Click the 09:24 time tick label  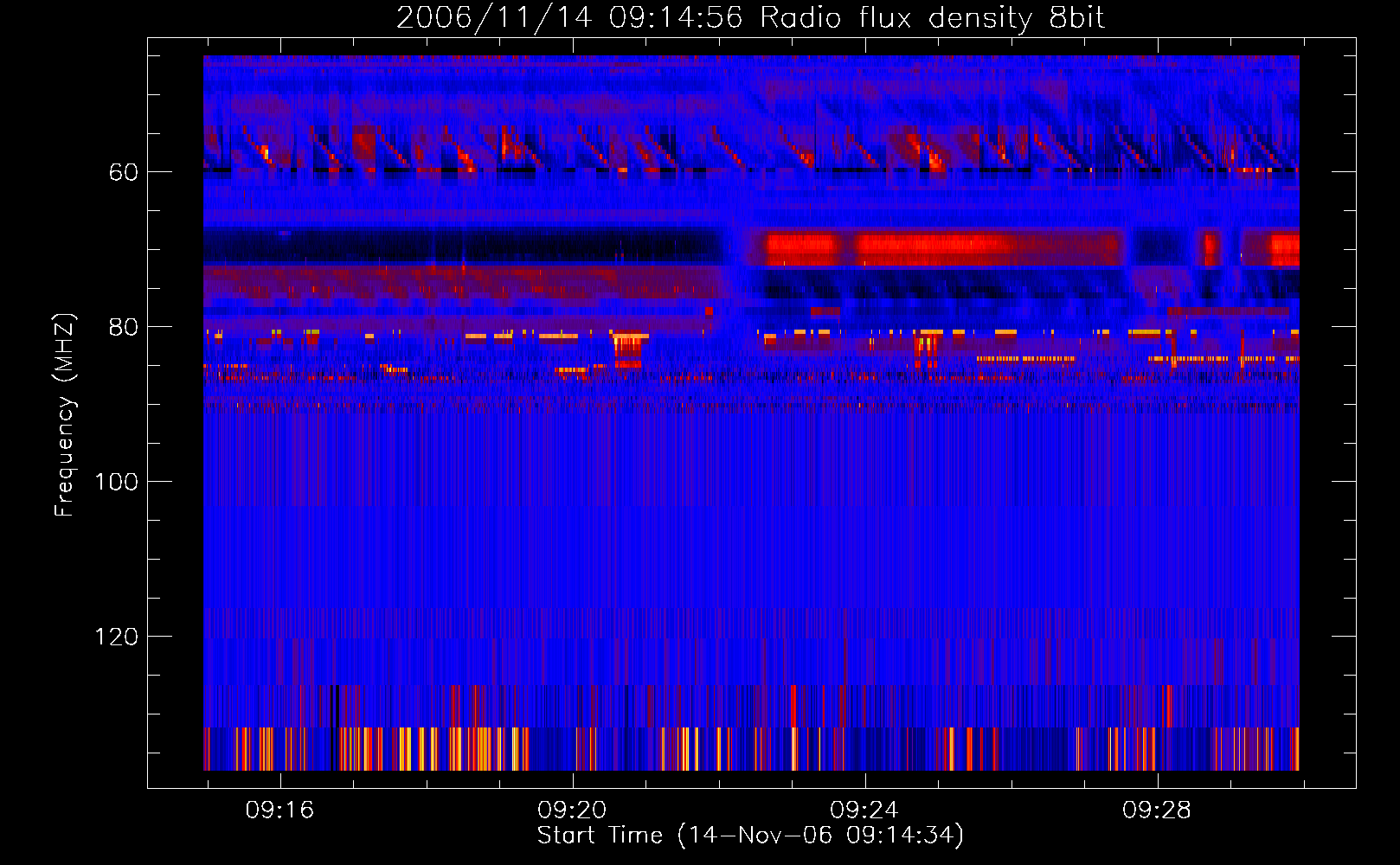pos(864,811)
